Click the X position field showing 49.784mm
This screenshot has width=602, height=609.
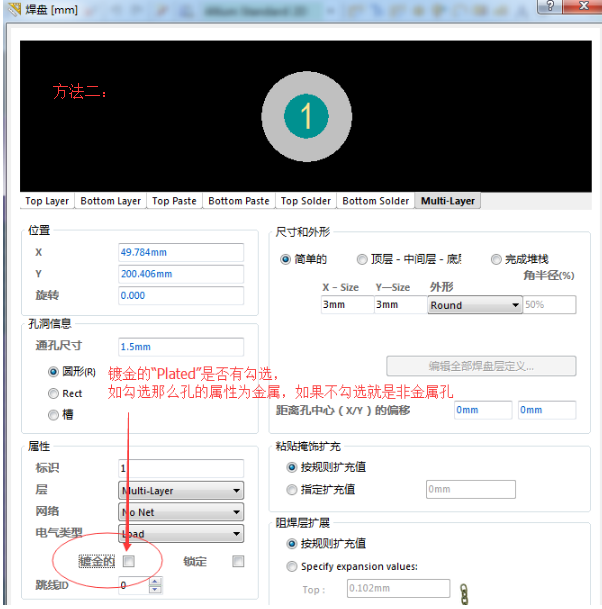pos(180,252)
